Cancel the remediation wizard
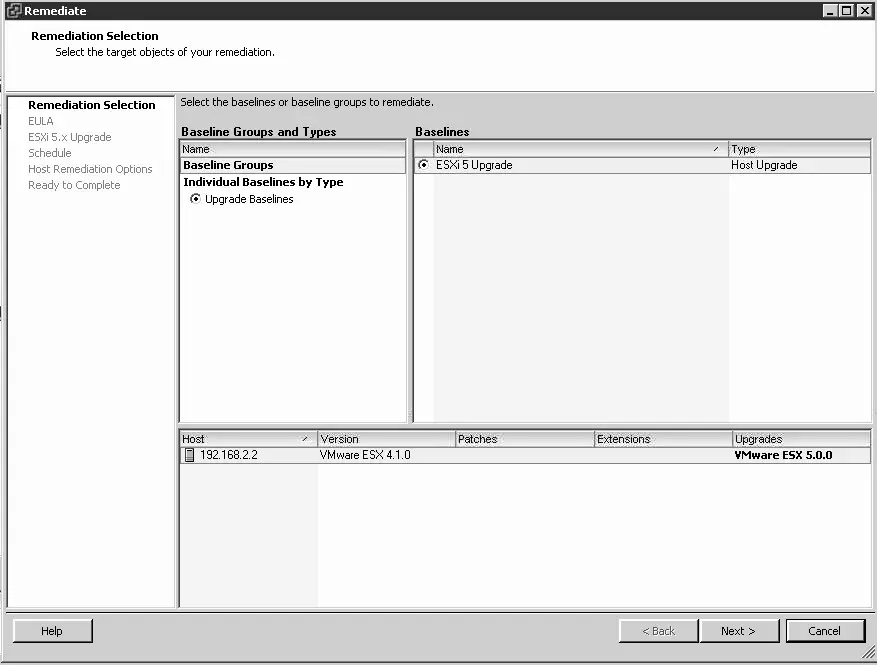 pyautogui.click(x=825, y=631)
